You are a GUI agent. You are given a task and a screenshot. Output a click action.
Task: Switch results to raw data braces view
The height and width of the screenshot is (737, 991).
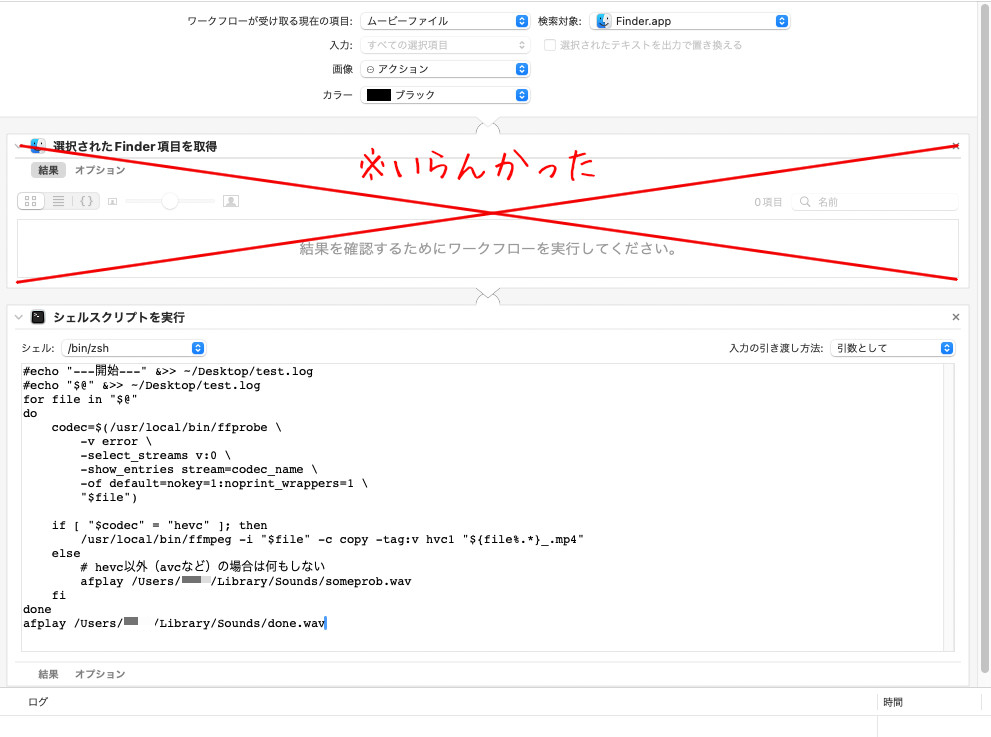[86, 201]
